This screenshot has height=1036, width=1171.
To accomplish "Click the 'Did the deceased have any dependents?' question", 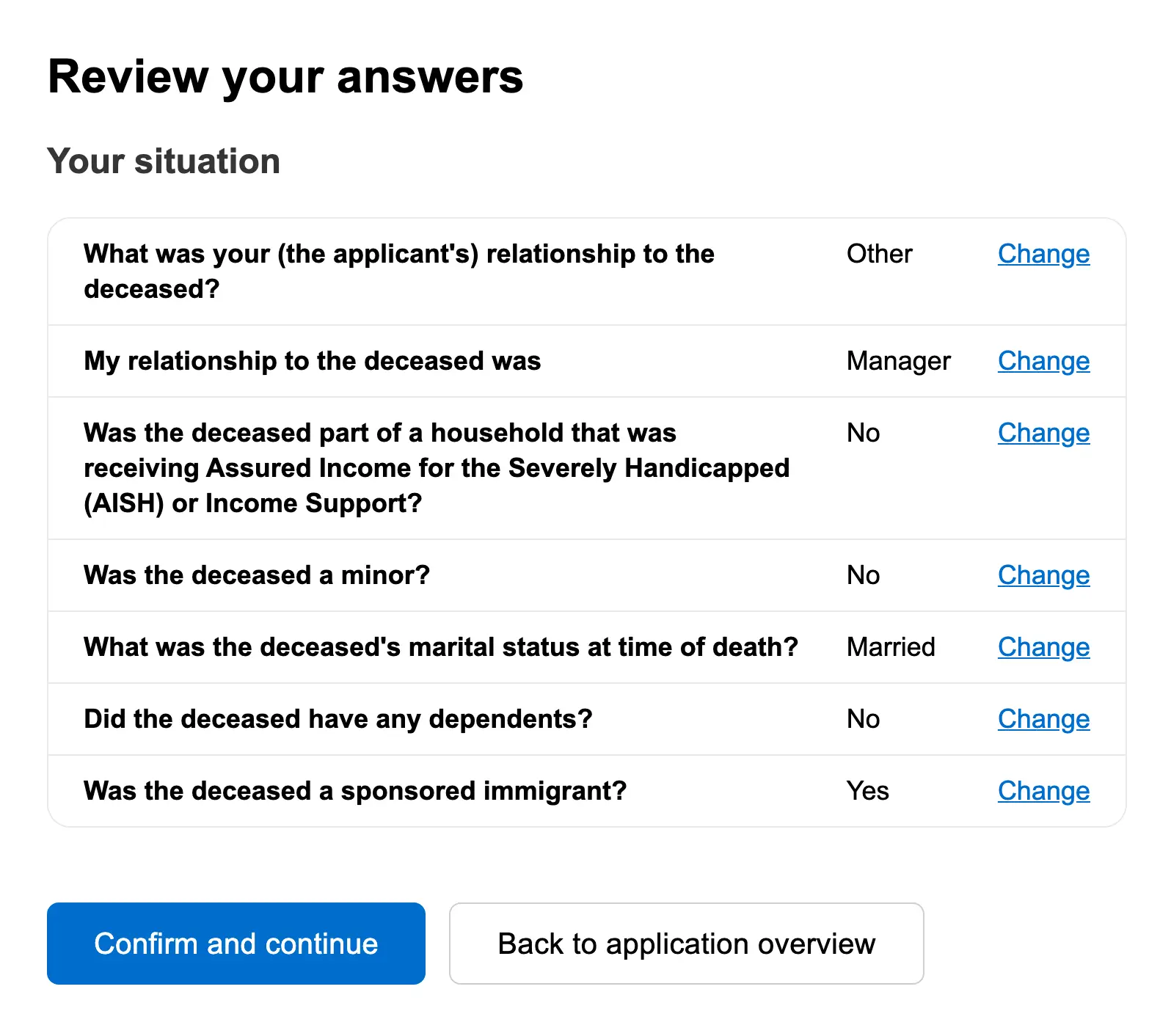I will pyautogui.click(x=338, y=719).
